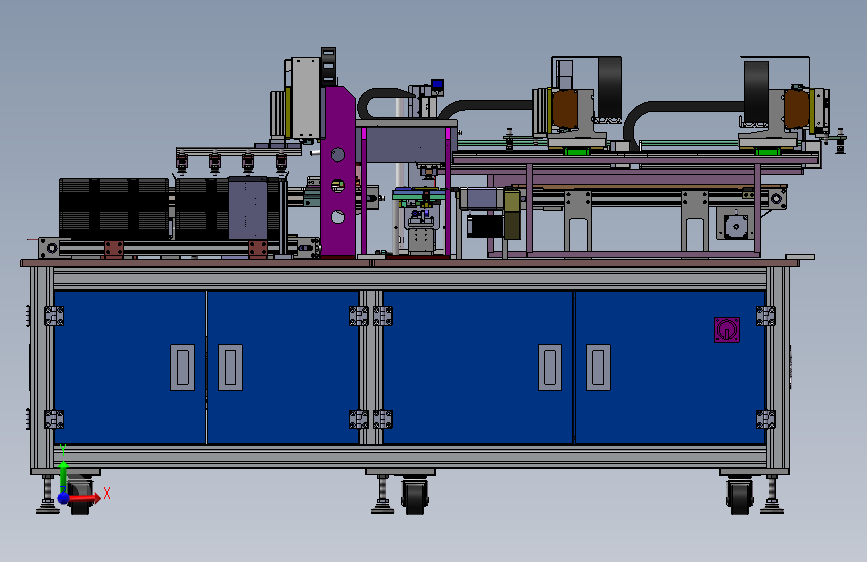The height and width of the screenshot is (562, 867).
Task: Select the middle caster wheel under the frame
Action: click(x=415, y=495)
